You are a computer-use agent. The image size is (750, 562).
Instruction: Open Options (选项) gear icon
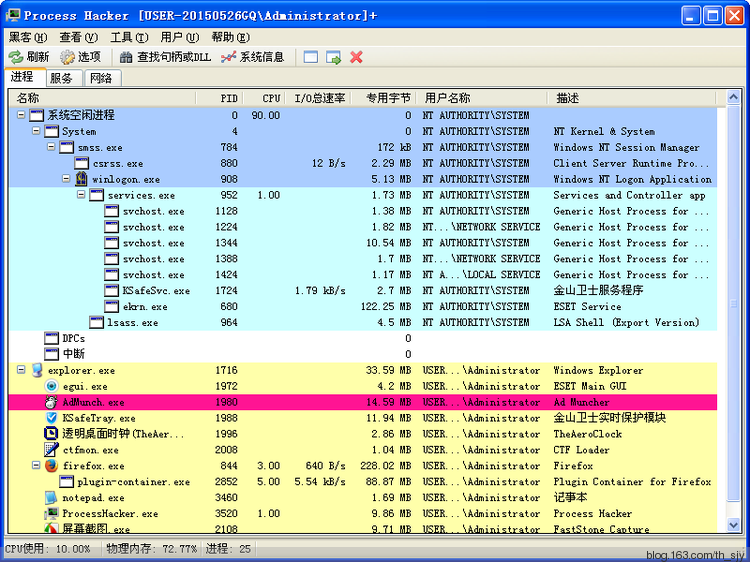click(x=67, y=57)
